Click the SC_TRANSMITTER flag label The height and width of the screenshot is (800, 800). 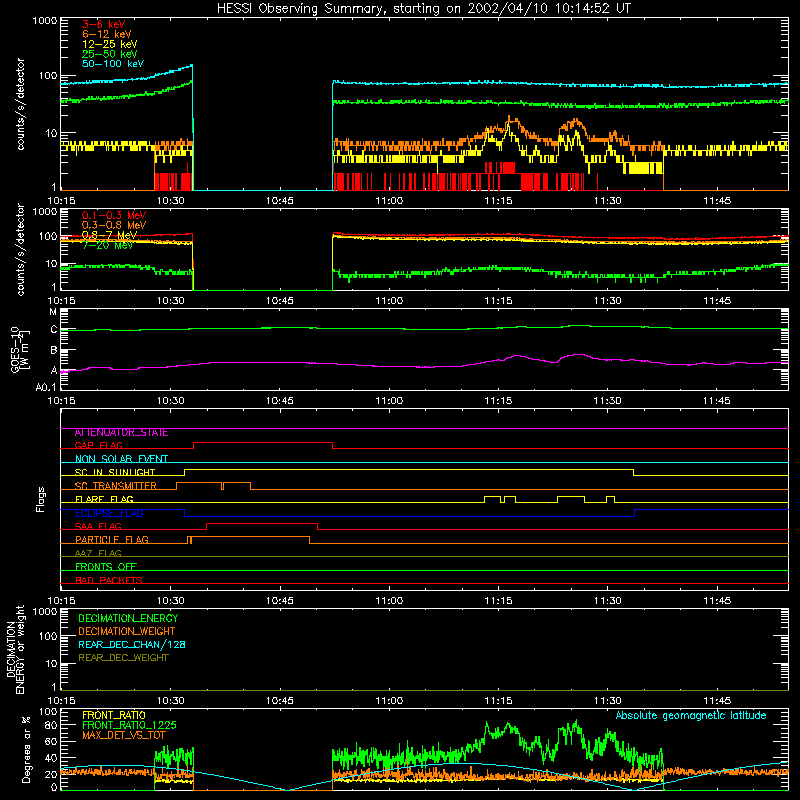click(x=115, y=486)
